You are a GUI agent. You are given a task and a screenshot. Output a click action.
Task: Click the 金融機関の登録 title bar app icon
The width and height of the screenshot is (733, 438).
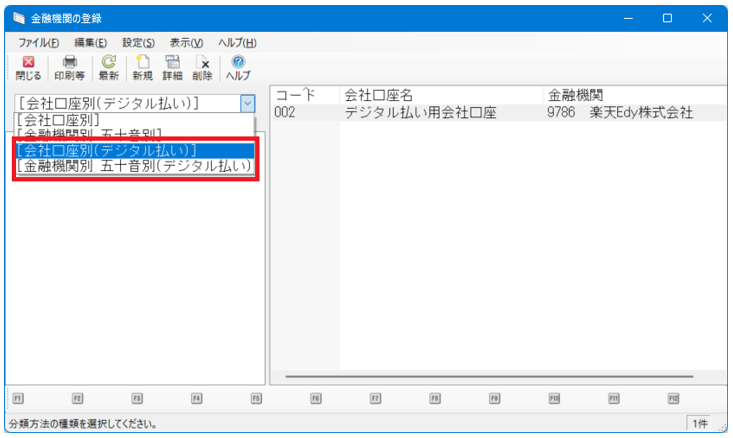[x=19, y=18]
